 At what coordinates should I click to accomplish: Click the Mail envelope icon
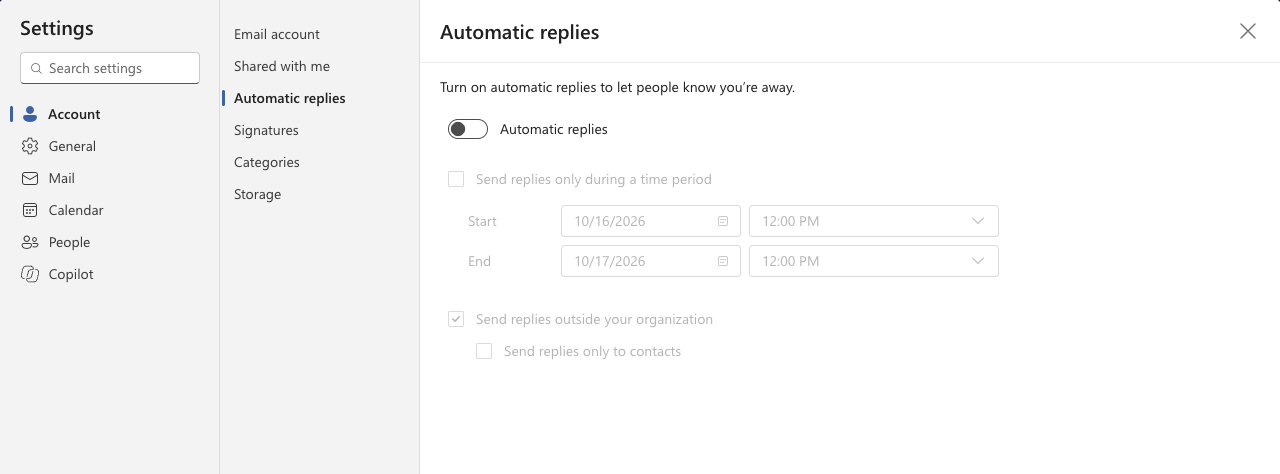pos(30,178)
